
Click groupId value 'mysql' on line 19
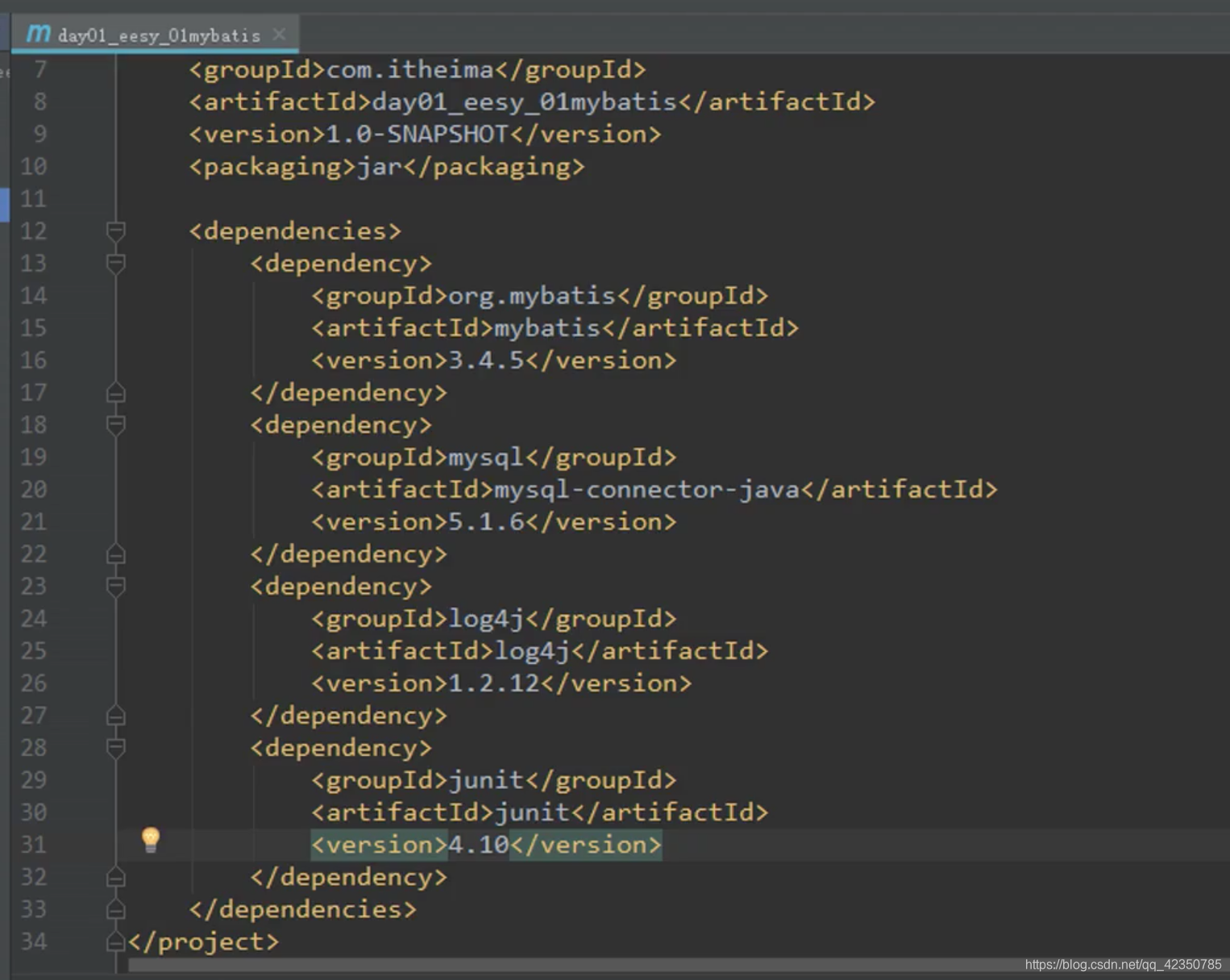pos(486,457)
